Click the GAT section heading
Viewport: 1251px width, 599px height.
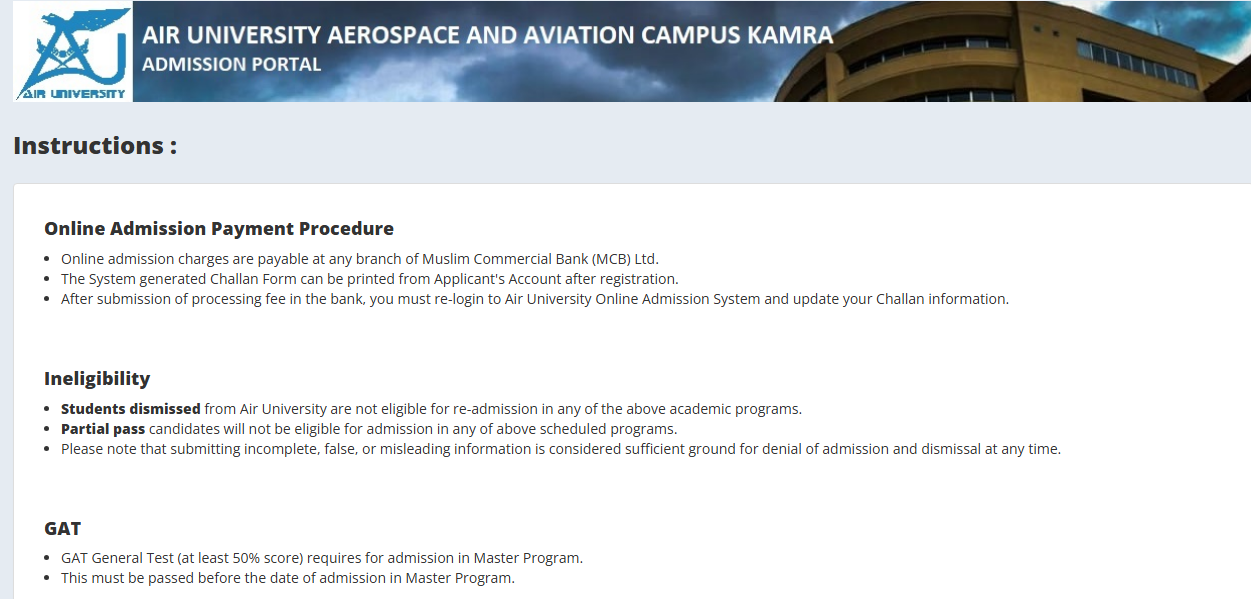(x=62, y=528)
